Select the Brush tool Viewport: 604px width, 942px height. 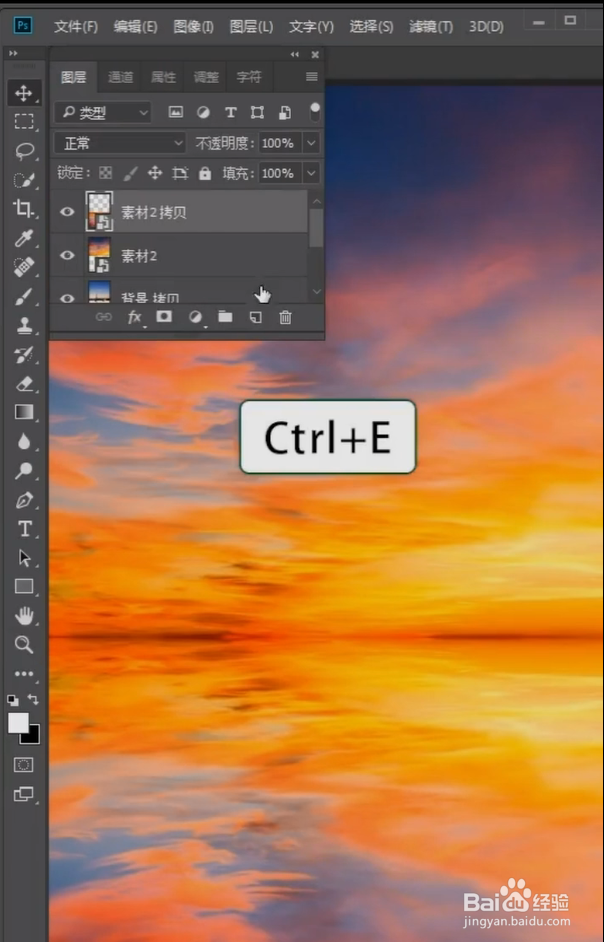point(24,296)
